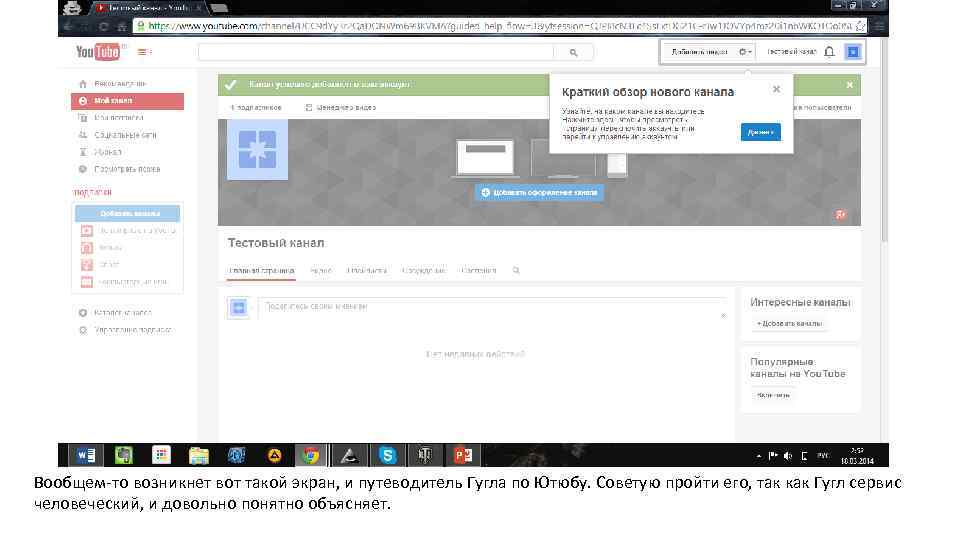The image size is (960, 540).
Task: Click the small avatar beside comment field
Action: (x=239, y=308)
